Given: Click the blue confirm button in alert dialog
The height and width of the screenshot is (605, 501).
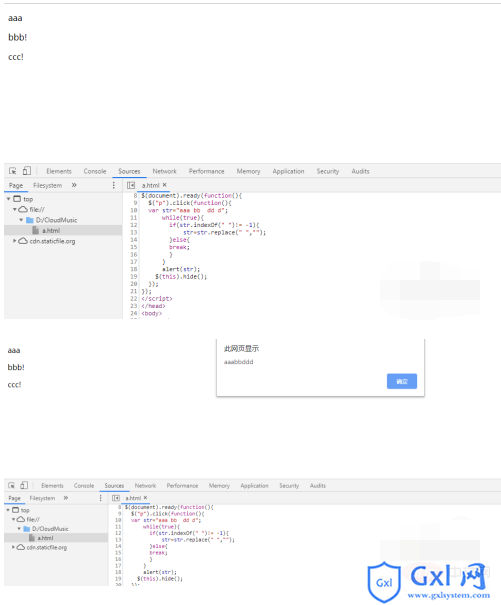Looking at the screenshot, I should pyautogui.click(x=402, y=381).
